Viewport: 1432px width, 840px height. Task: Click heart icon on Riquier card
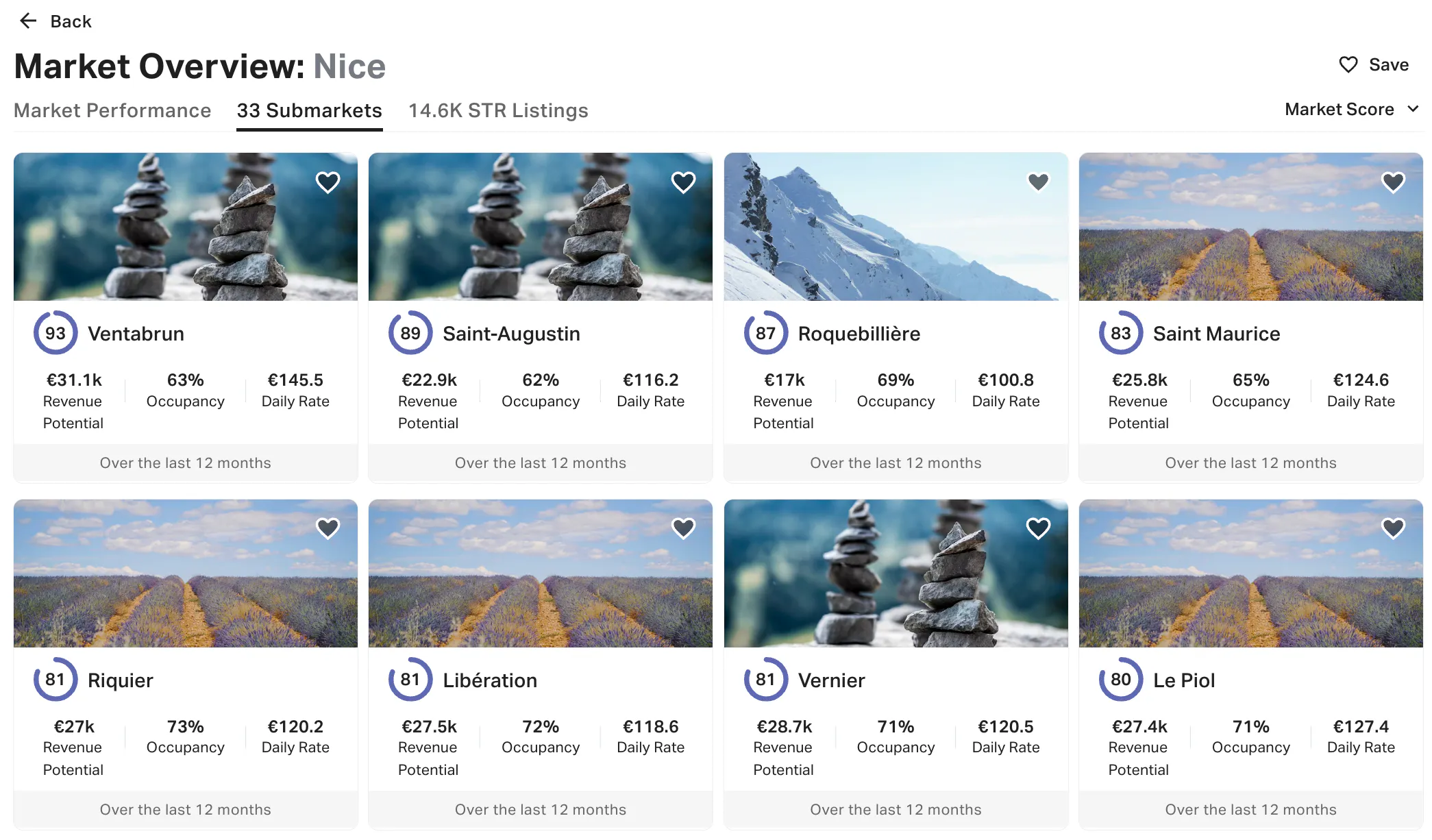(x=328, y=528)
